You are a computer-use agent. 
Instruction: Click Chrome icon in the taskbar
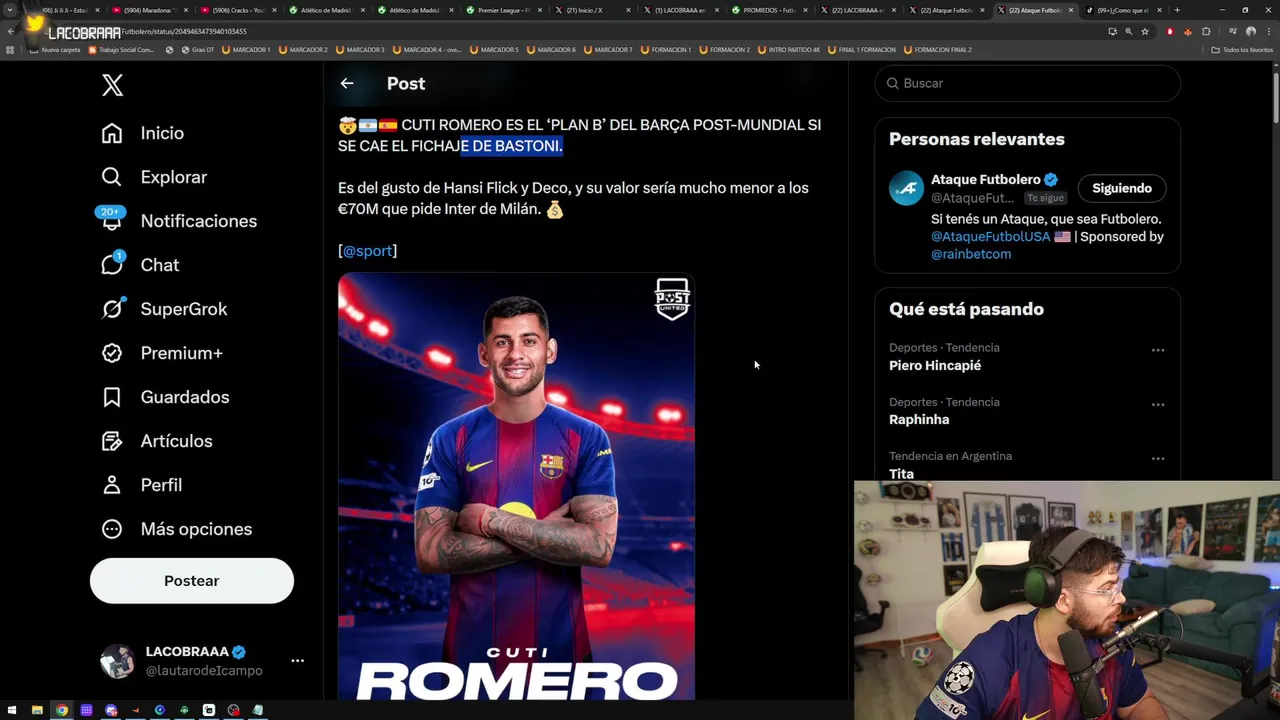[62, 710]
